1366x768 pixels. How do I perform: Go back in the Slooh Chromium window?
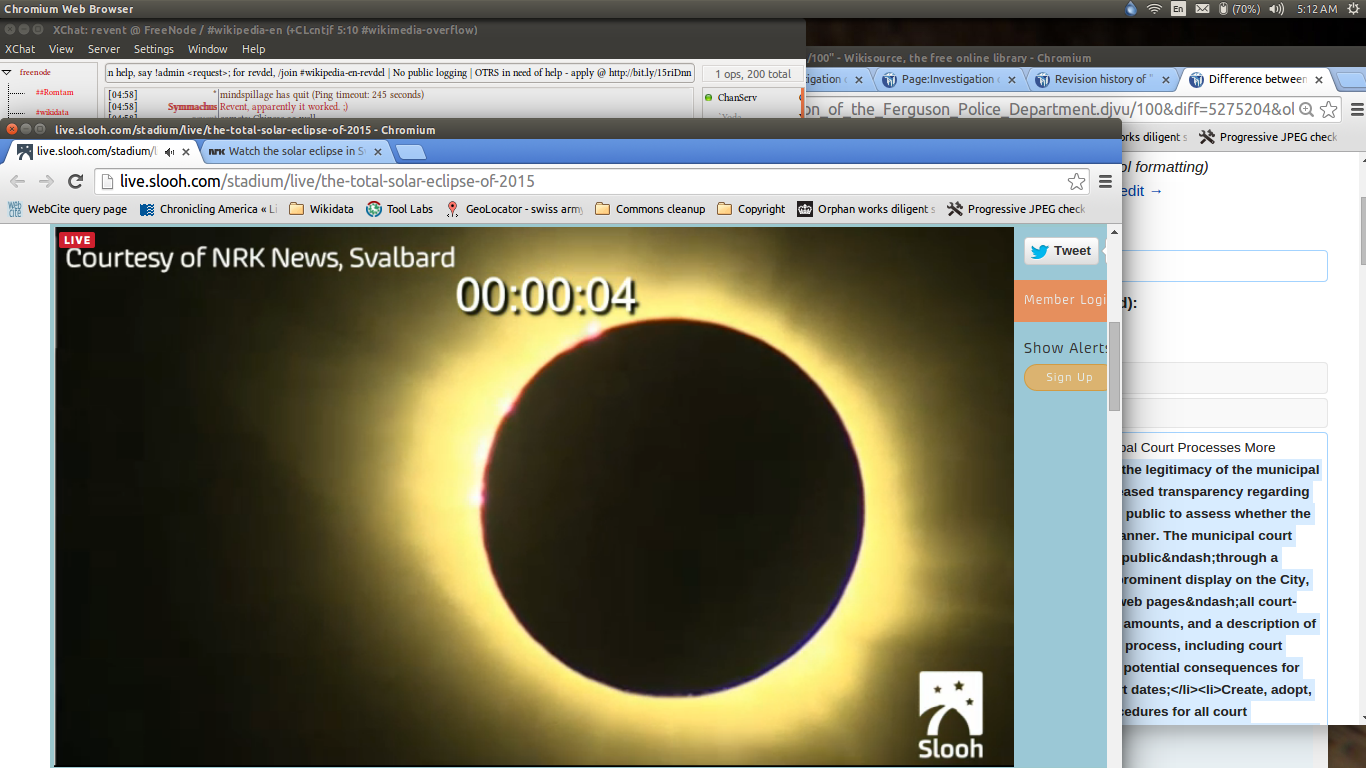17,181
